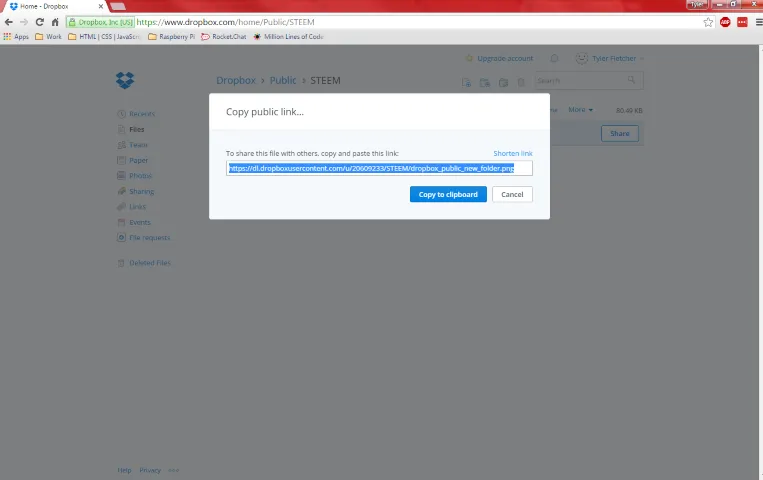
Task: Open the Million Lines of Code bookmark
Action: point(288,37)
